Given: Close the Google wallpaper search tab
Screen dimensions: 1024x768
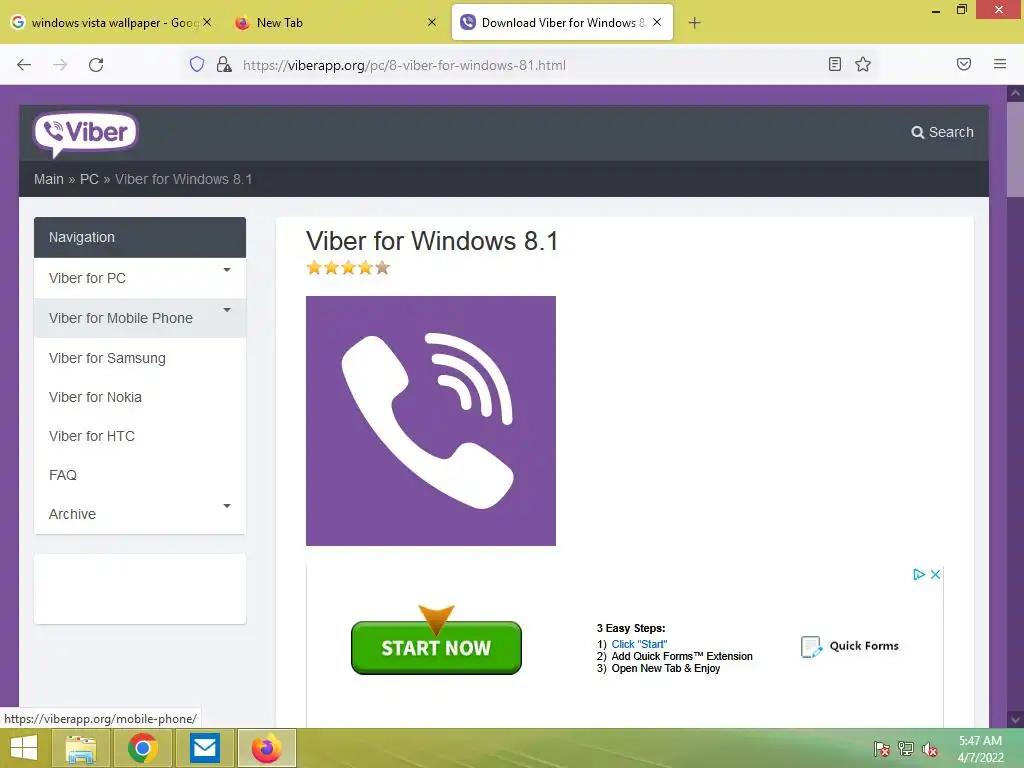Looking at the screenshot, I should coord(207,22).
